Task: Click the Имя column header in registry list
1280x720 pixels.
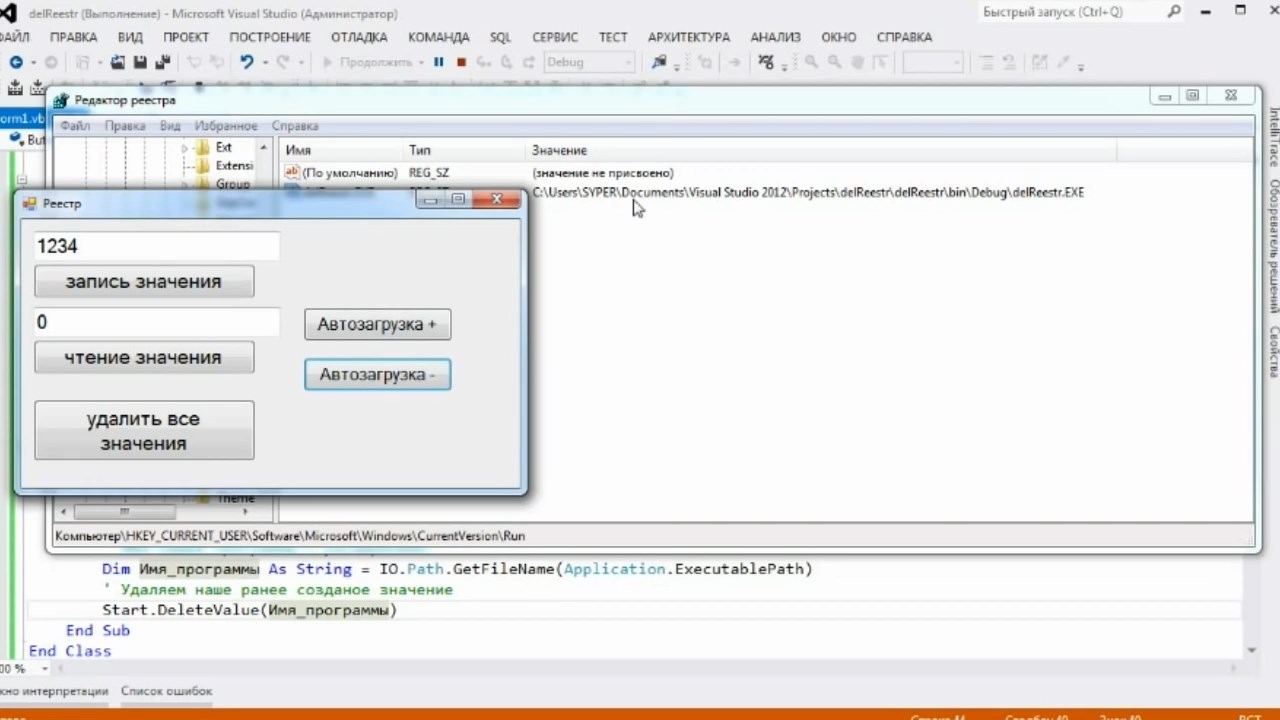Action: (x=340, y=150)
